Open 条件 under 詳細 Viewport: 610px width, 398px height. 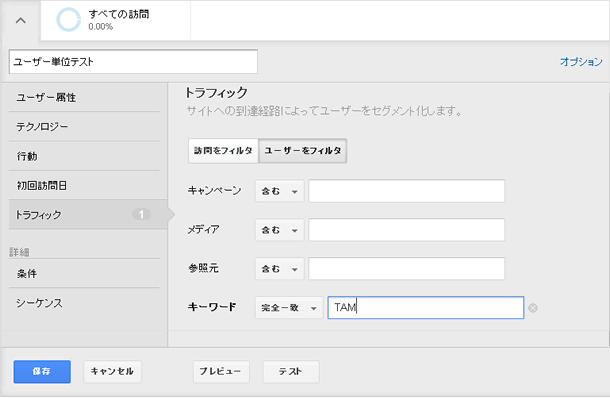coord(84,274)
